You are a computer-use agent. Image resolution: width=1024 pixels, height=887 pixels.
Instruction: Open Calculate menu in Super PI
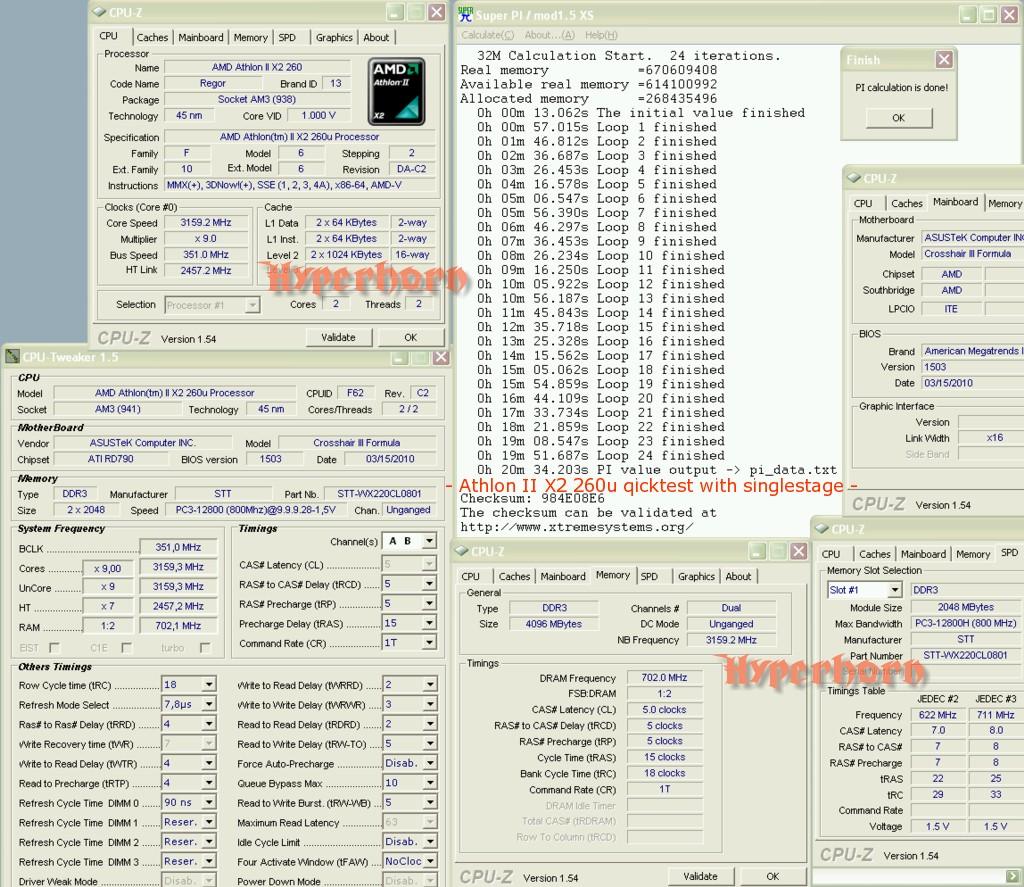pyautogui.click(x=487, y=35)
